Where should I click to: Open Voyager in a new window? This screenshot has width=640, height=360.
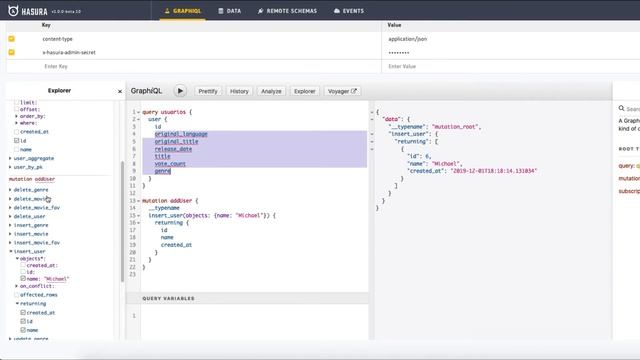click(342, 91)
